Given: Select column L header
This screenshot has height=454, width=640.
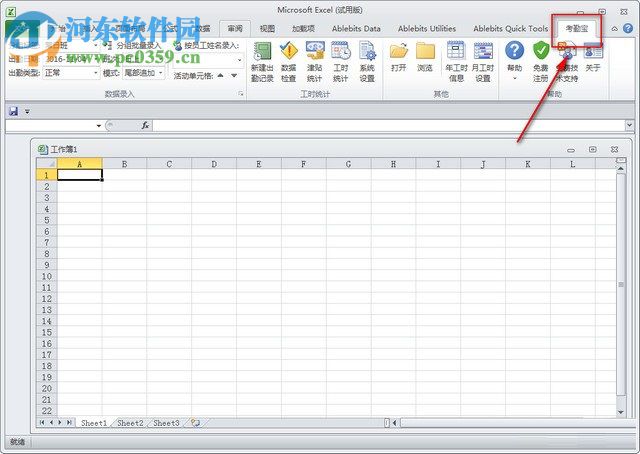Looking at the screenshot, I should [572, 164].
